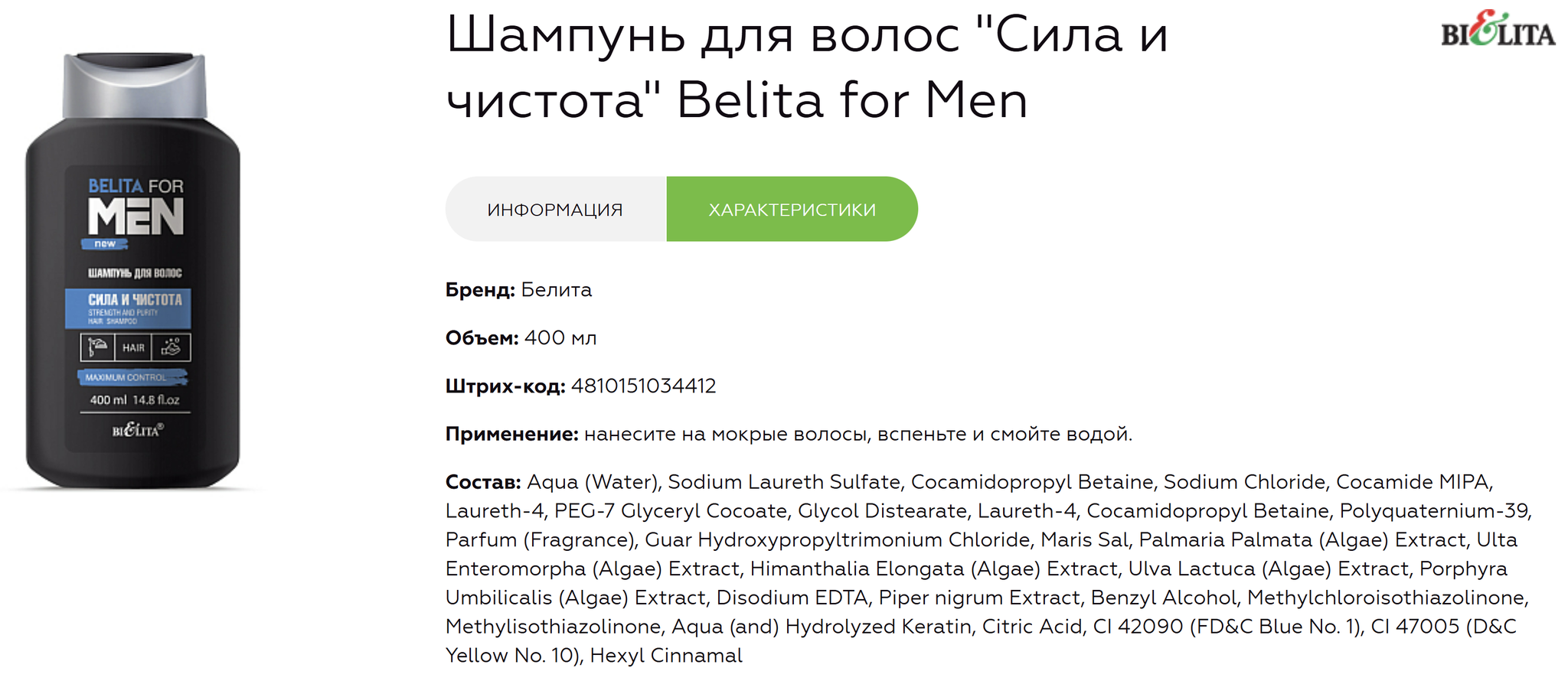Click the MEN logo on bottle label
This screenshot has width=1568, height=694.
pos(136,216)
